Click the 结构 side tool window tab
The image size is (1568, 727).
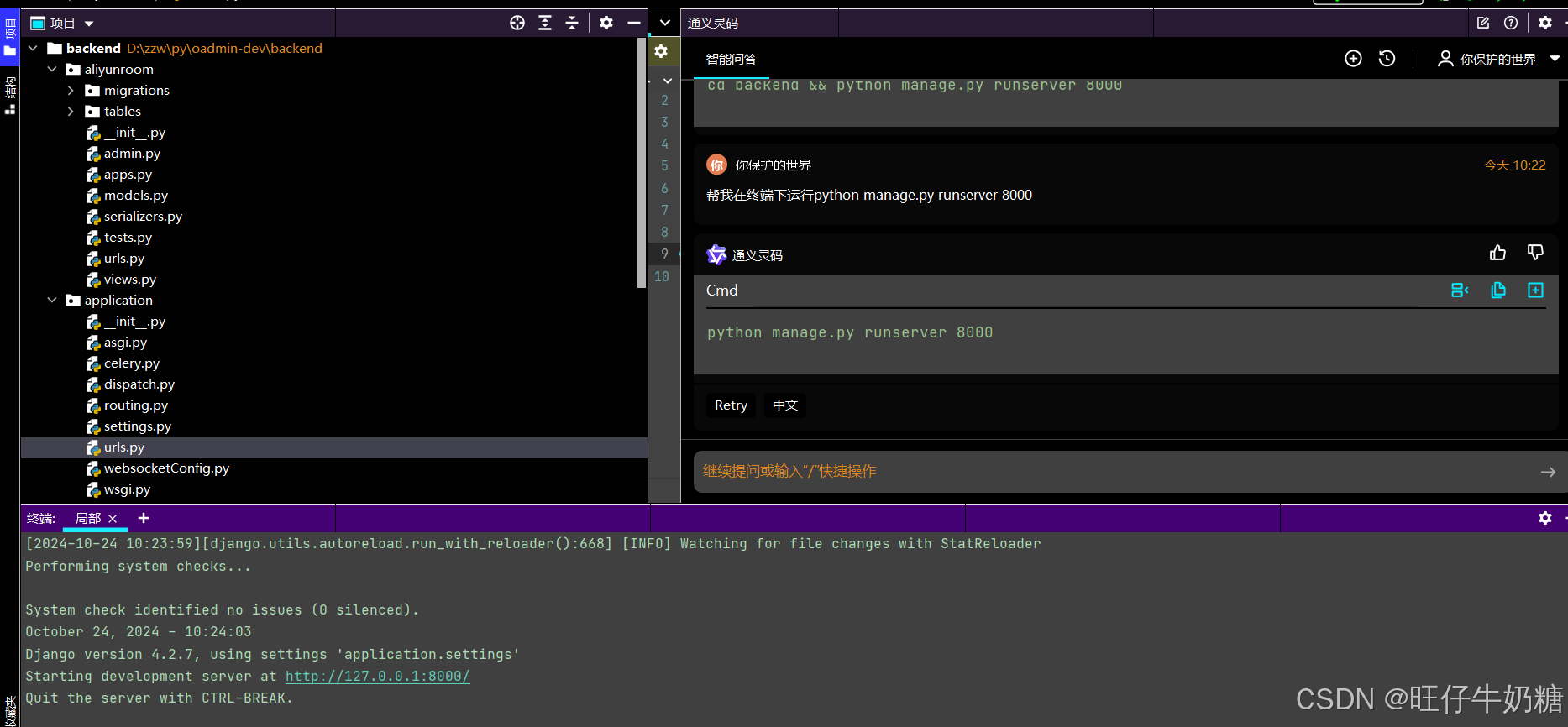[10, 95]
